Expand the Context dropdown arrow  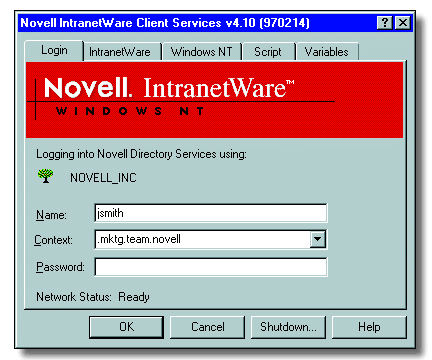(318, 239)
